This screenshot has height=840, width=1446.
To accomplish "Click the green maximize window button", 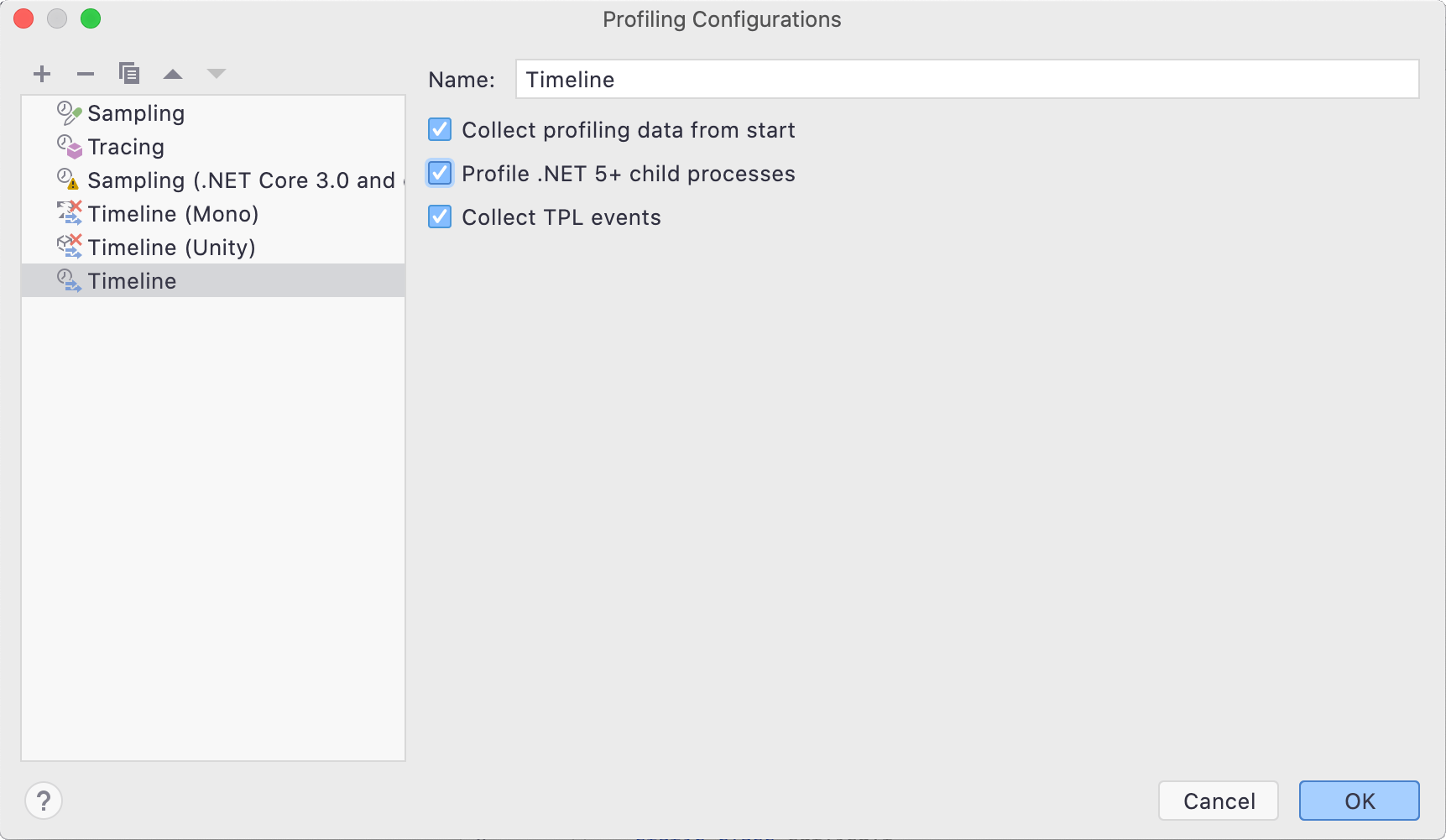I will [x=91, y=18].
